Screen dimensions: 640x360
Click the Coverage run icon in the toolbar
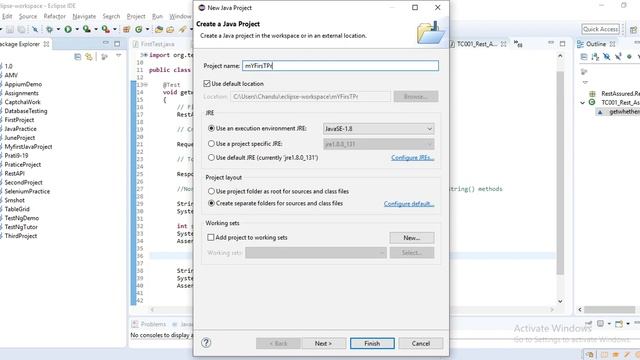87,29
